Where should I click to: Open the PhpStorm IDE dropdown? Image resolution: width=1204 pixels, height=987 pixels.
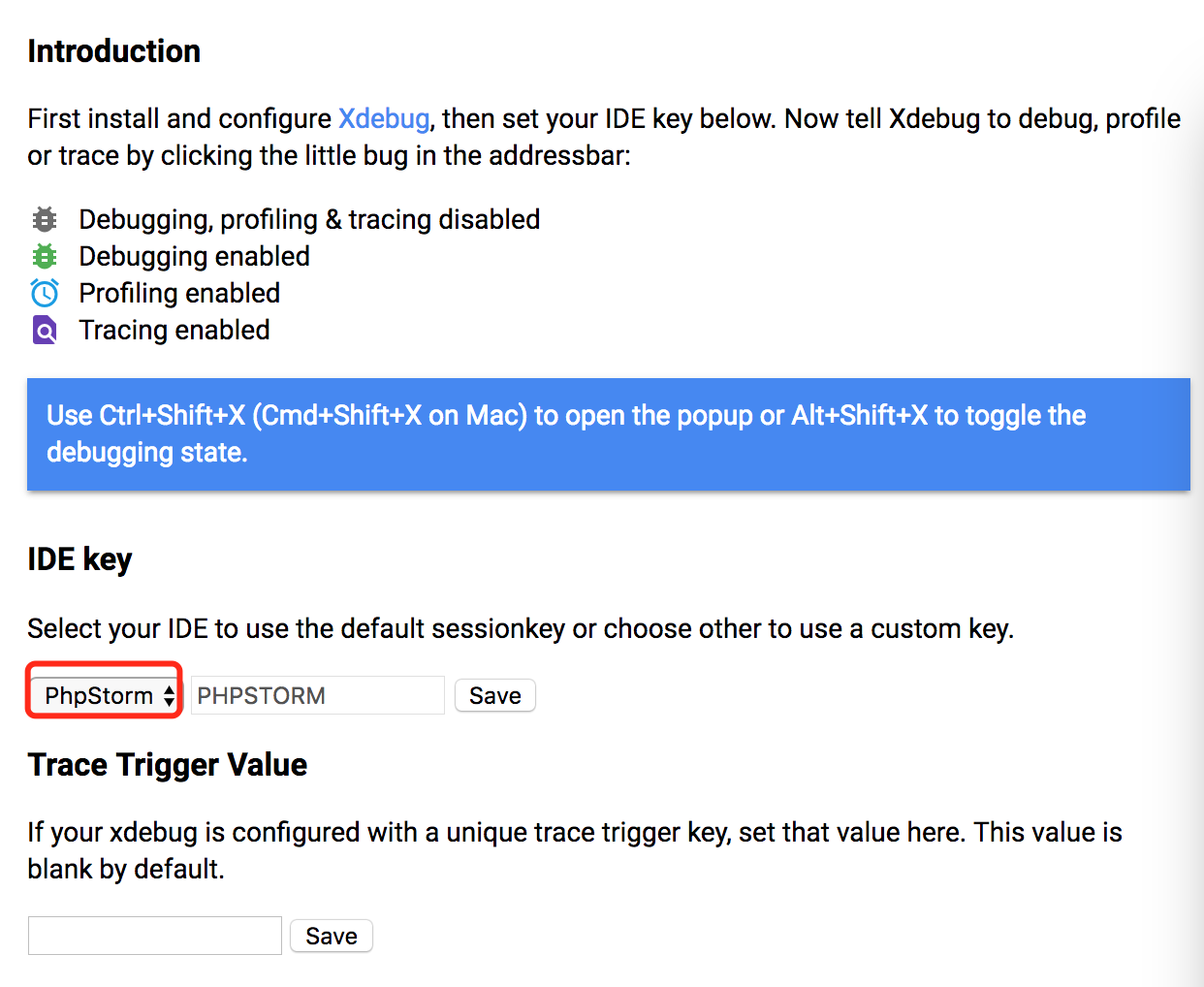point(104,695)
